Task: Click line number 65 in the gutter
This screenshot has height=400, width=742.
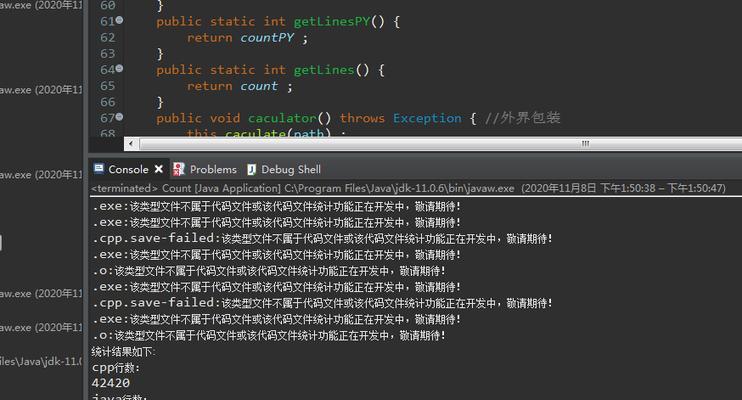Action: point(108,86)
